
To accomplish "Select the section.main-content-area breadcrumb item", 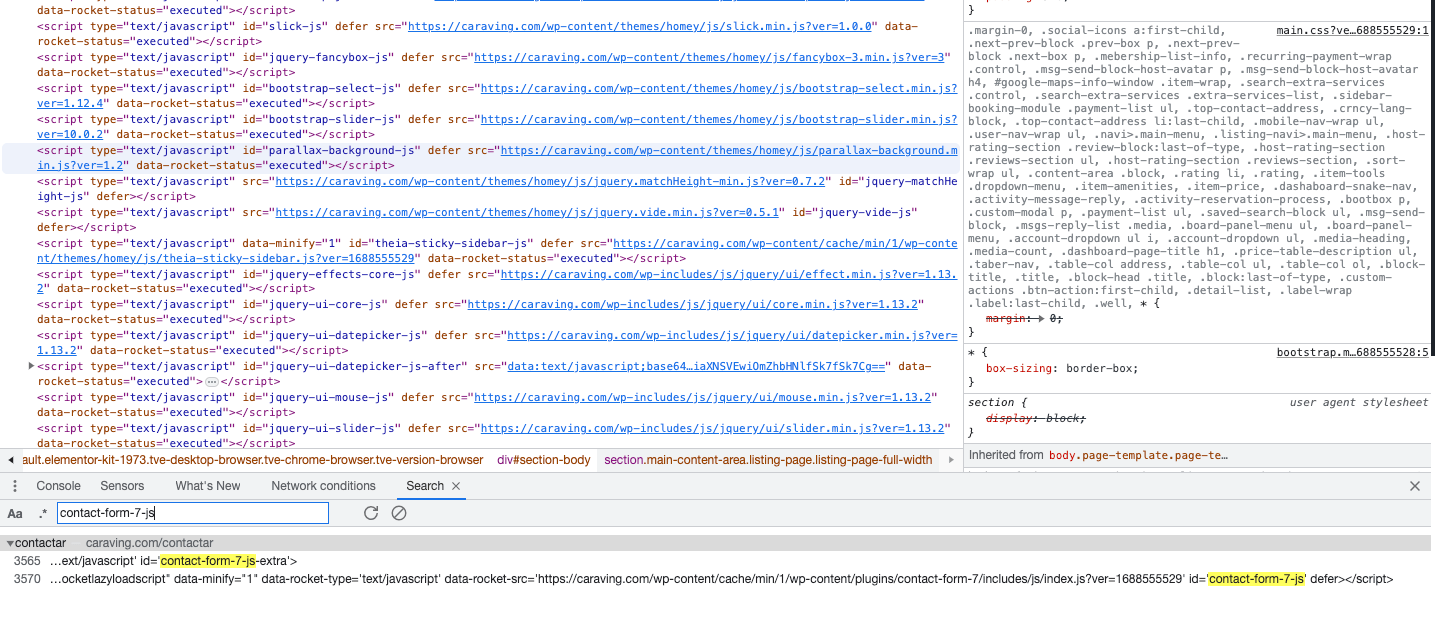I will pos(768,460).
